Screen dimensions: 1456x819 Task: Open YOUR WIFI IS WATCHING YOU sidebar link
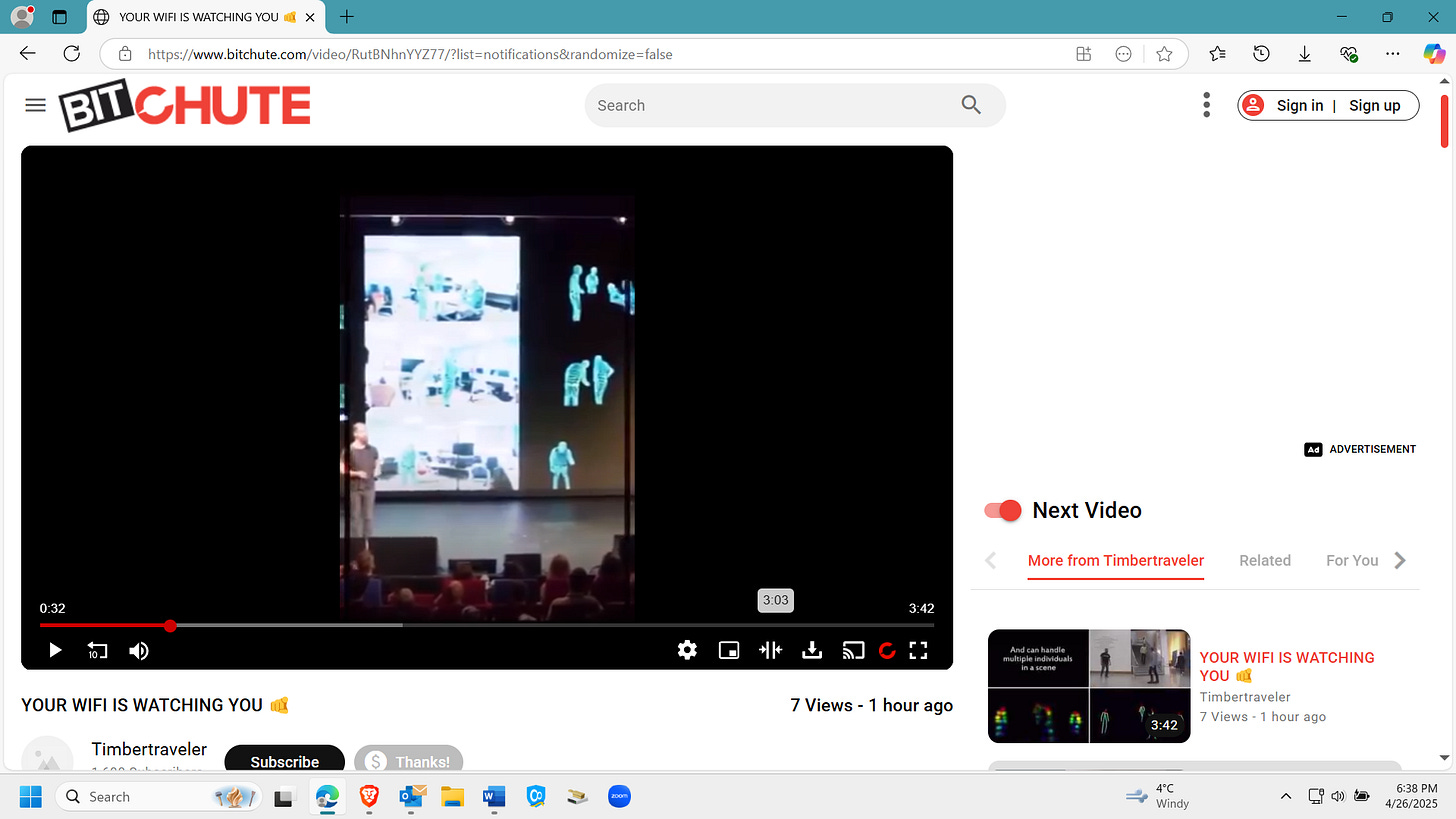1287,667
